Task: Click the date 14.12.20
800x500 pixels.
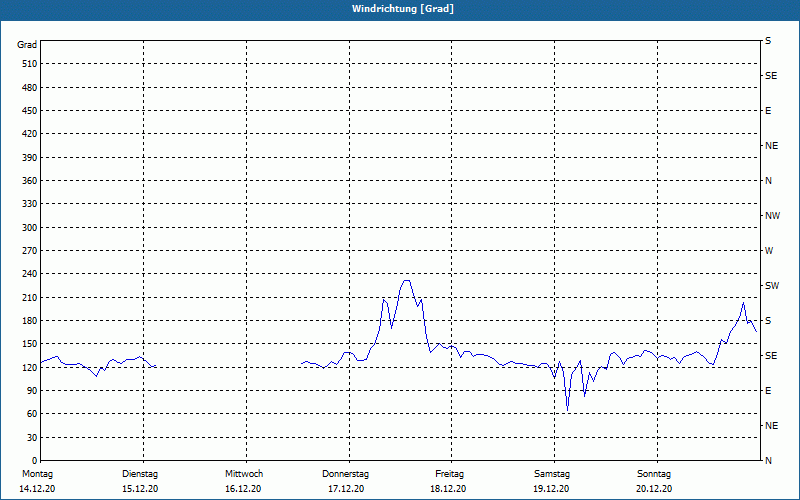Action: (x=37, y=489)
